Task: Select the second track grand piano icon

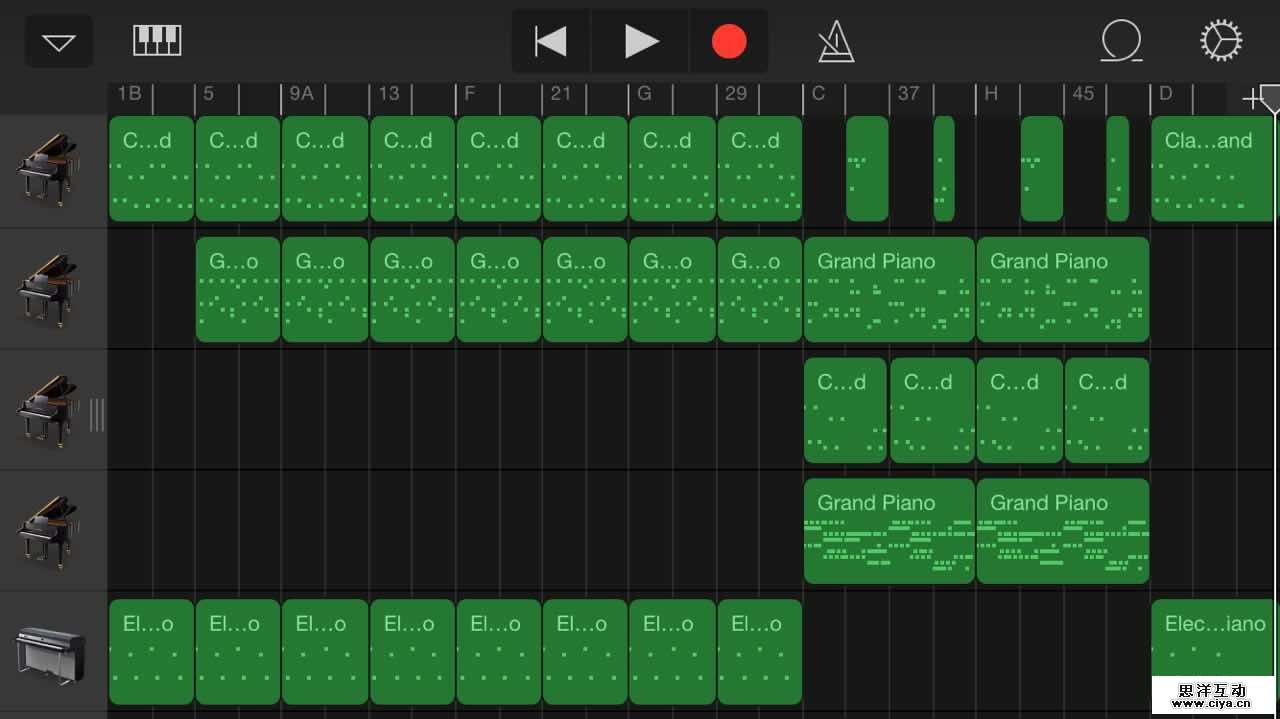Action: (x=48, y=289)
